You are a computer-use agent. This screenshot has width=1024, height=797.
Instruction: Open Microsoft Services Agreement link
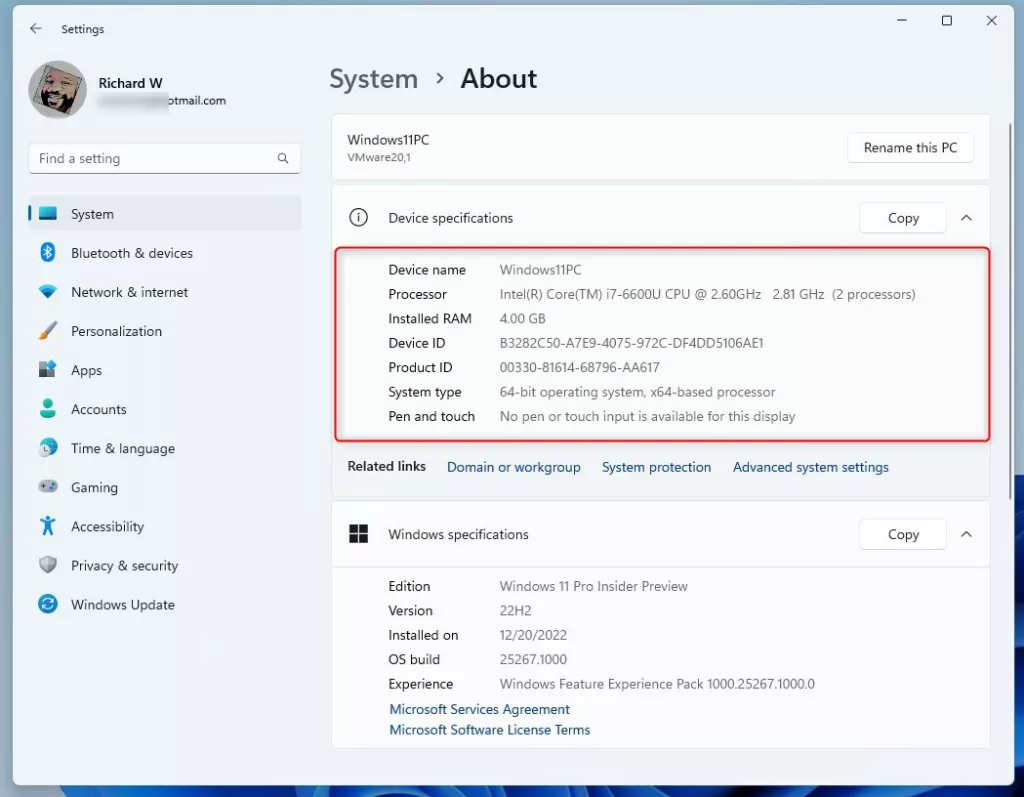[x=479, y=709]
